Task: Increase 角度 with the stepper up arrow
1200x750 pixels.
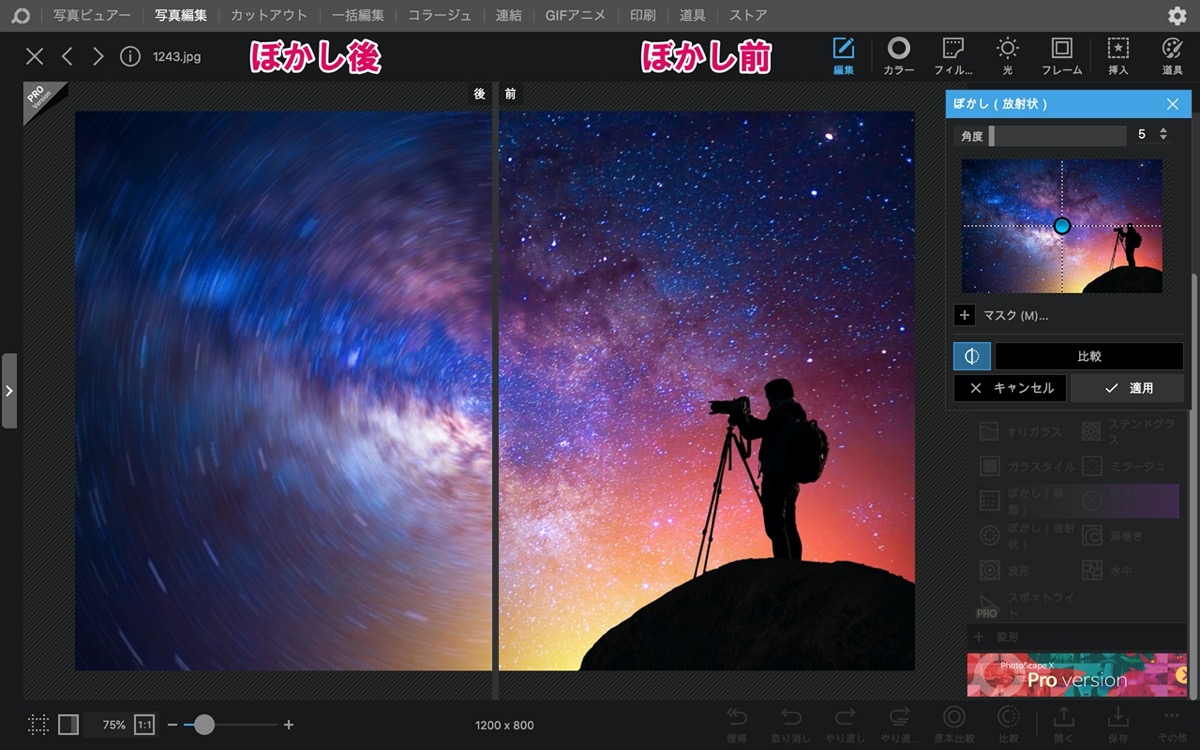Action: [1162, 130]
